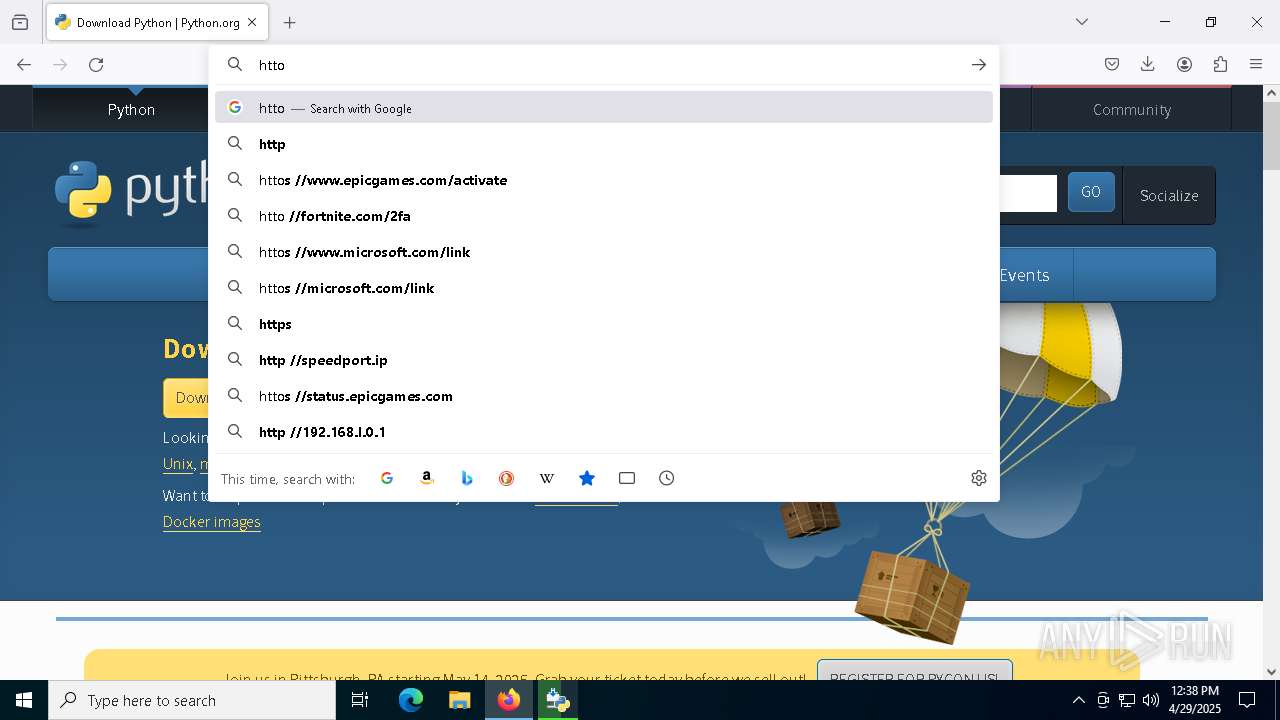Click the address bar text field
This screenshot has height=720, width=1280.
(605, 65)
